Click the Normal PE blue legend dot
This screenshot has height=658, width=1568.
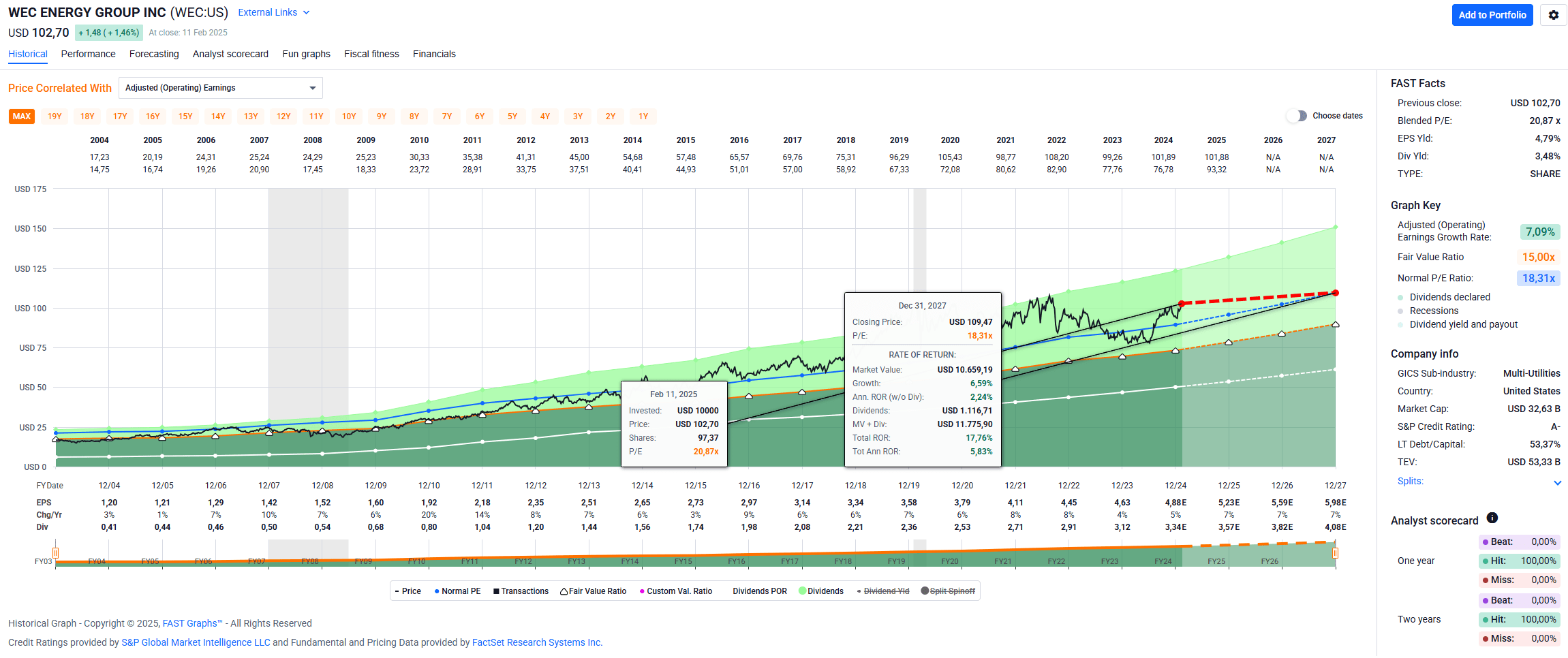point(437,591)
